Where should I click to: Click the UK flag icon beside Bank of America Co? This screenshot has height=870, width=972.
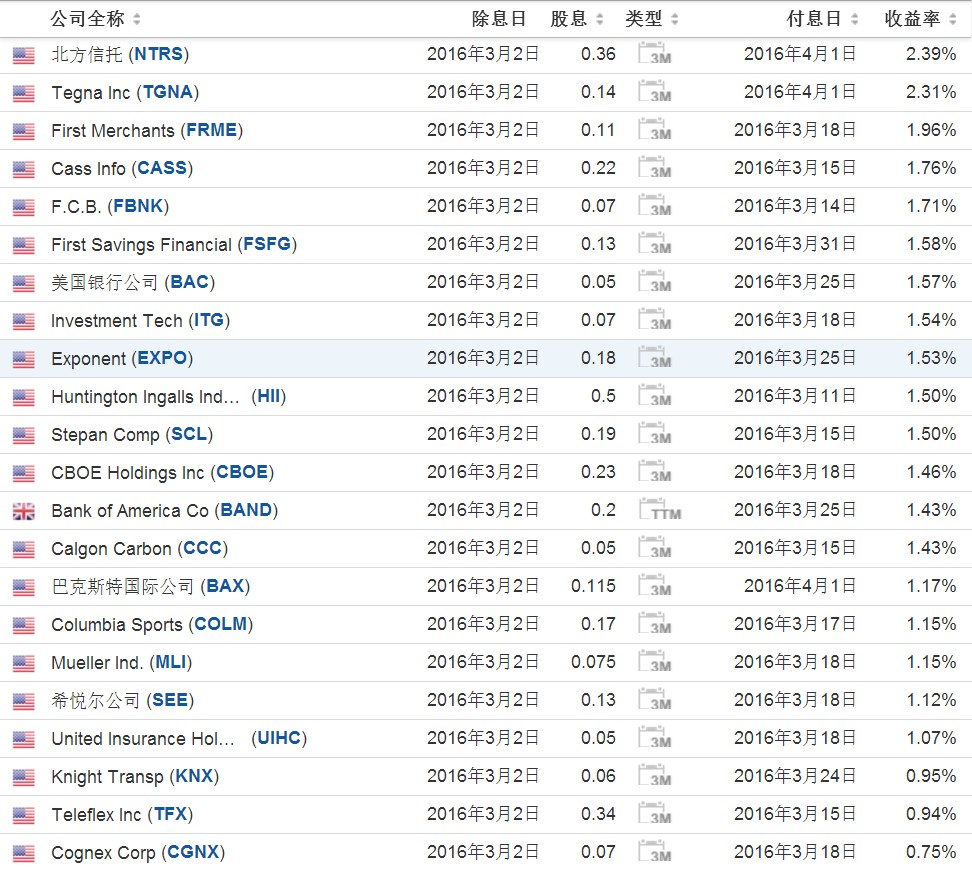[x=23, y=512]
